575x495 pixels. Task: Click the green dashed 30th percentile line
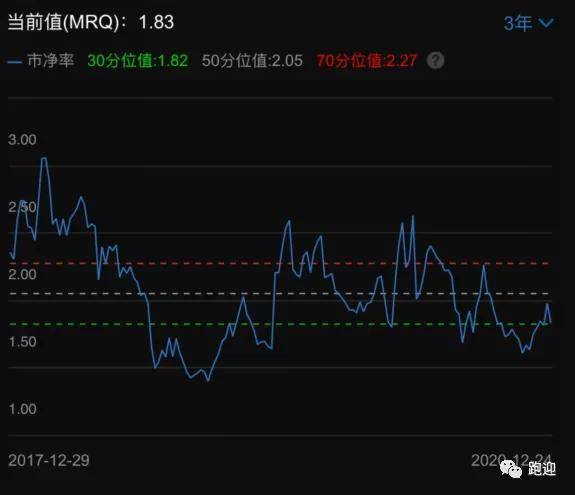tap(279, 324)
